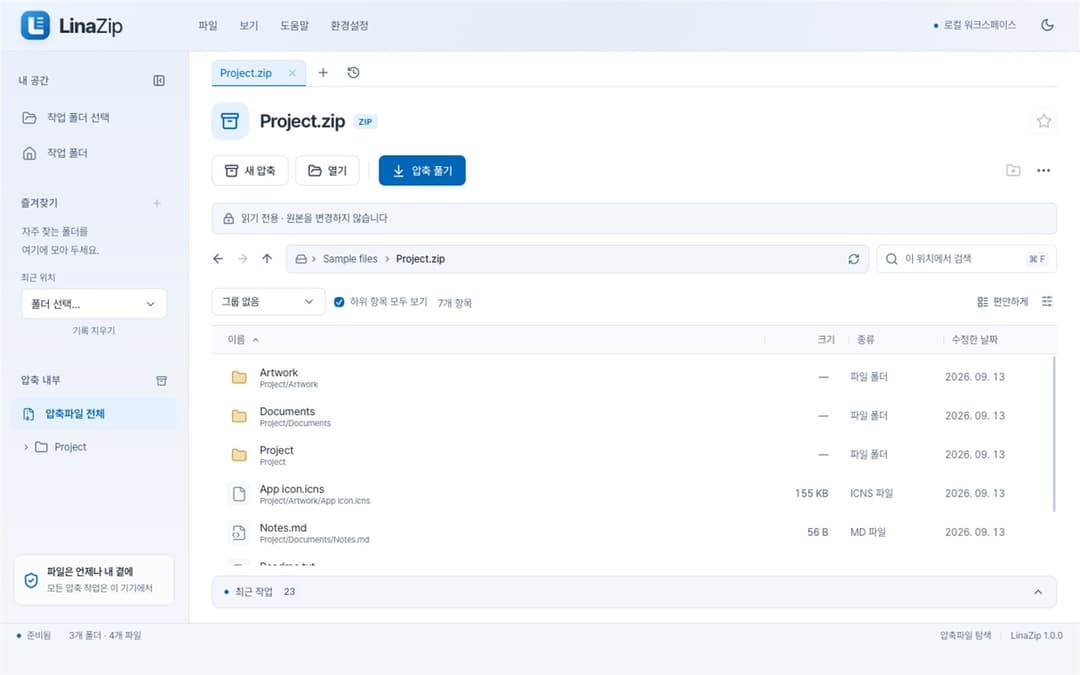This screenshot has height=675, width=1080.
Task: Click the shield privacy icon
Action: coord(31,580)
